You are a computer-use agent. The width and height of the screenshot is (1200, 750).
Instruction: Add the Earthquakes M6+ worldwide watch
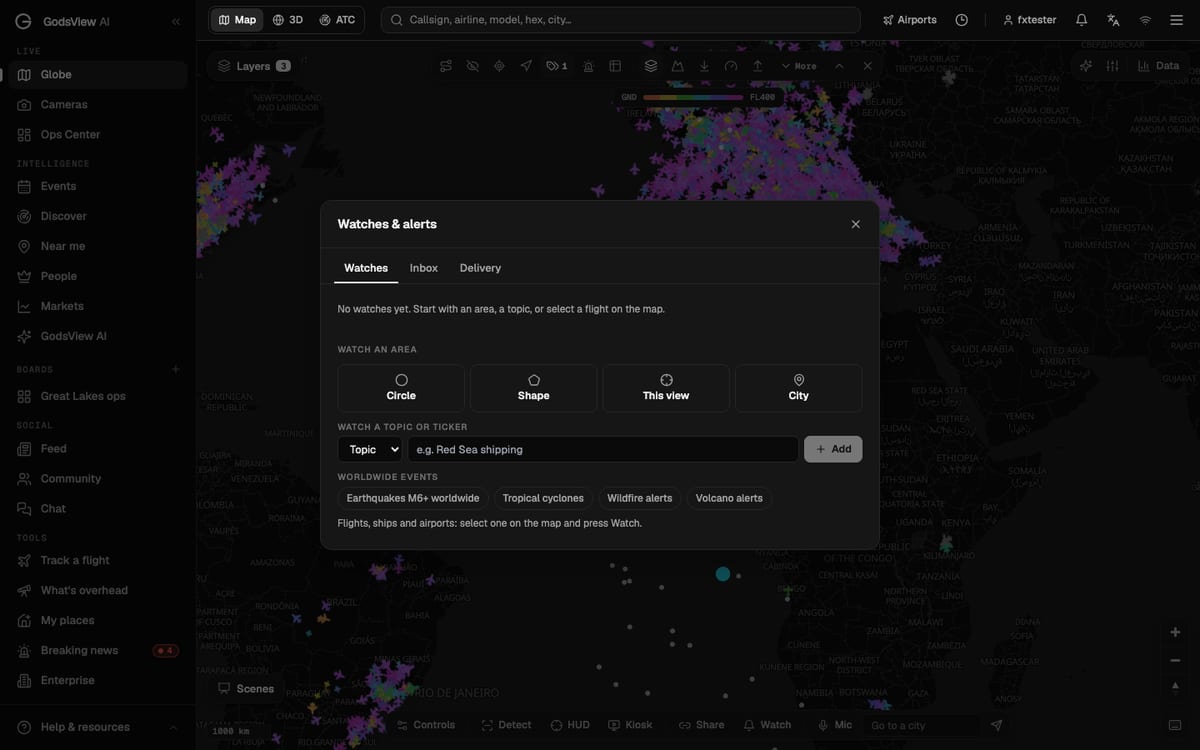click(x=413, y=498)
